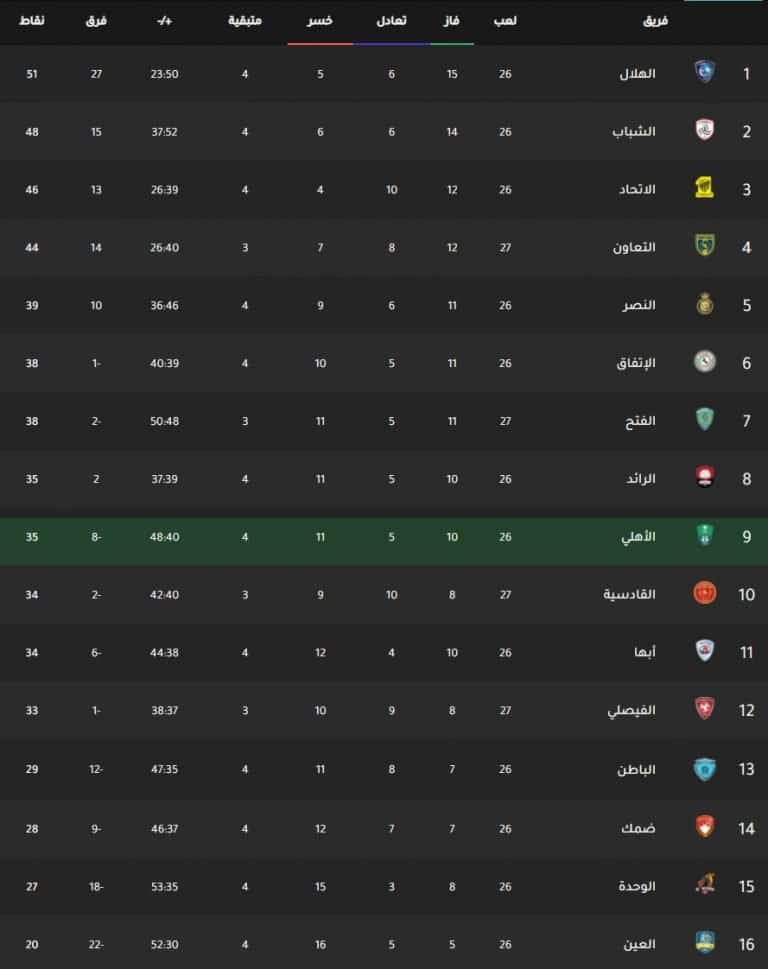The width and height of the screenshot is (768, 969).
Task: Click the Al-Raed red crest
Action: click(x=704, y=477)
